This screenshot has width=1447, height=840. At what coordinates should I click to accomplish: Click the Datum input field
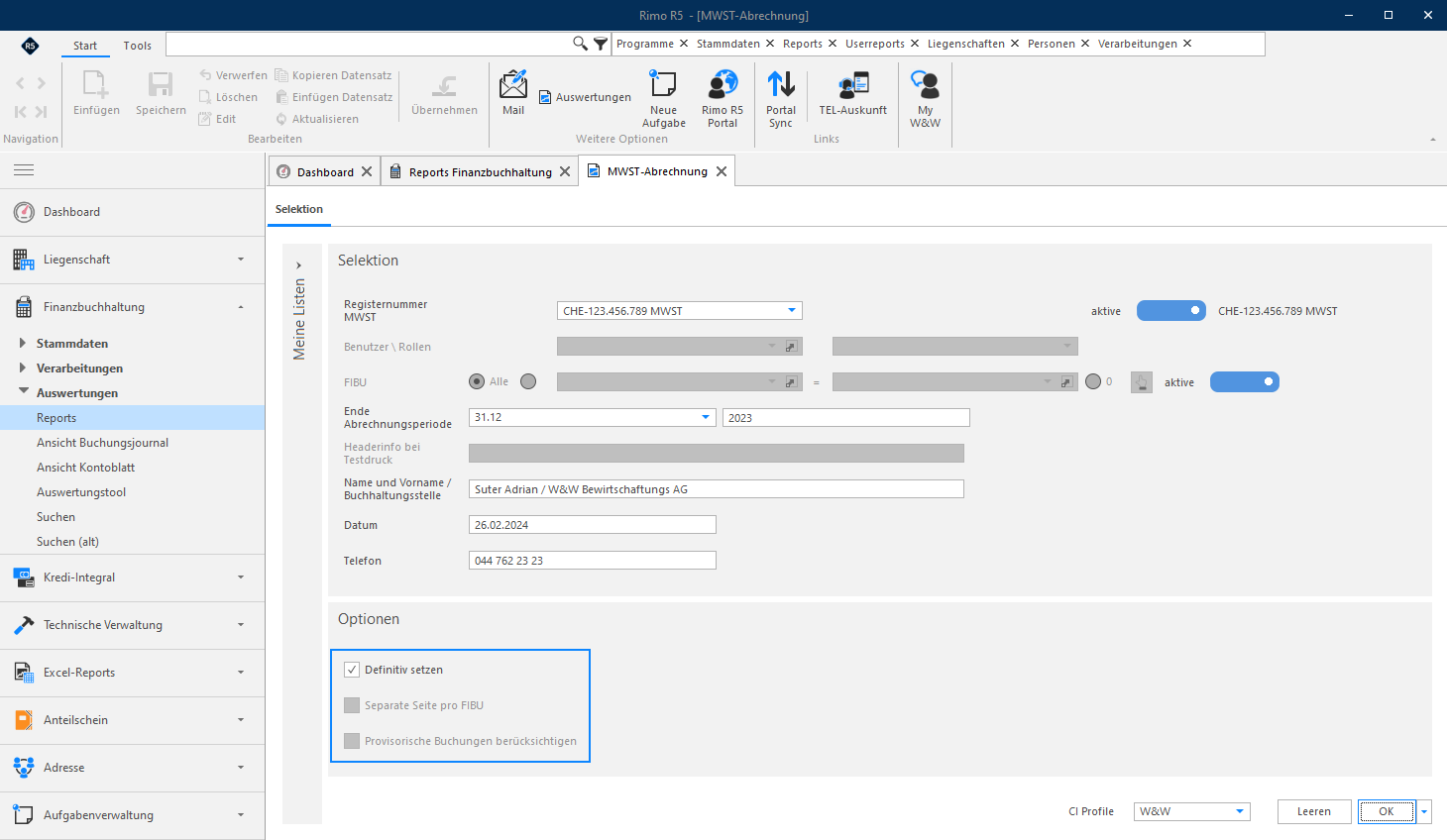coord(593,525)
